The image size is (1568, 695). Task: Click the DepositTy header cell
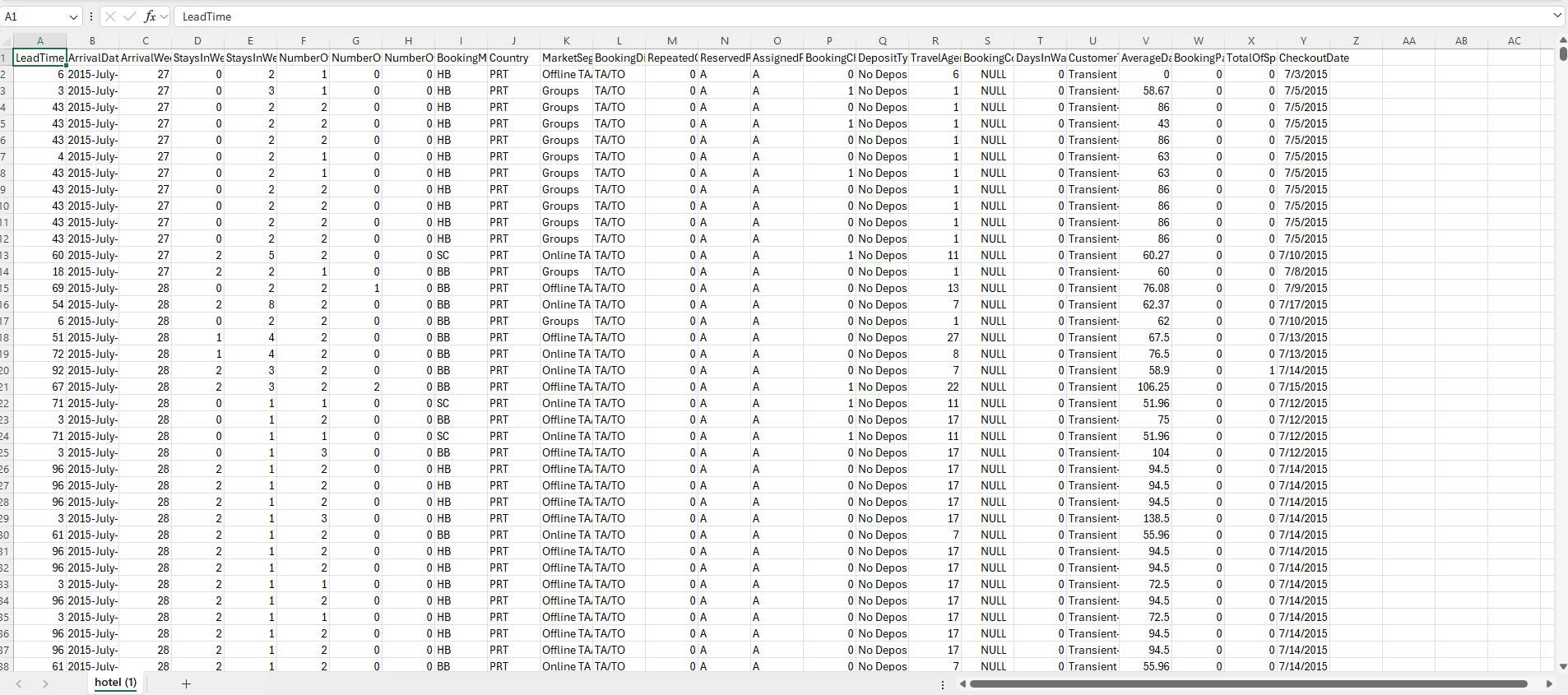point(882,58)
